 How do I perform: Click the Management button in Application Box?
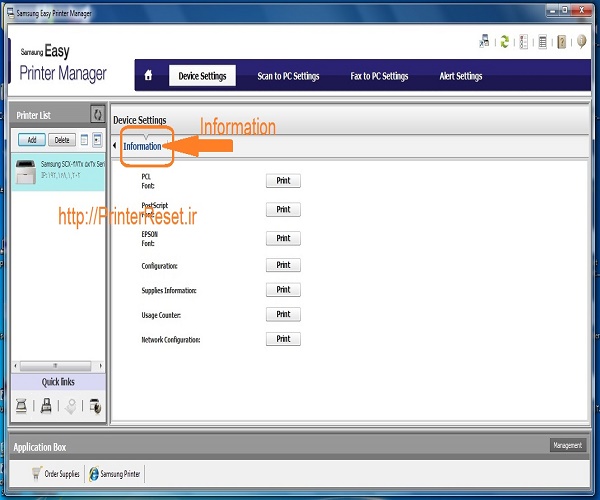568,445
